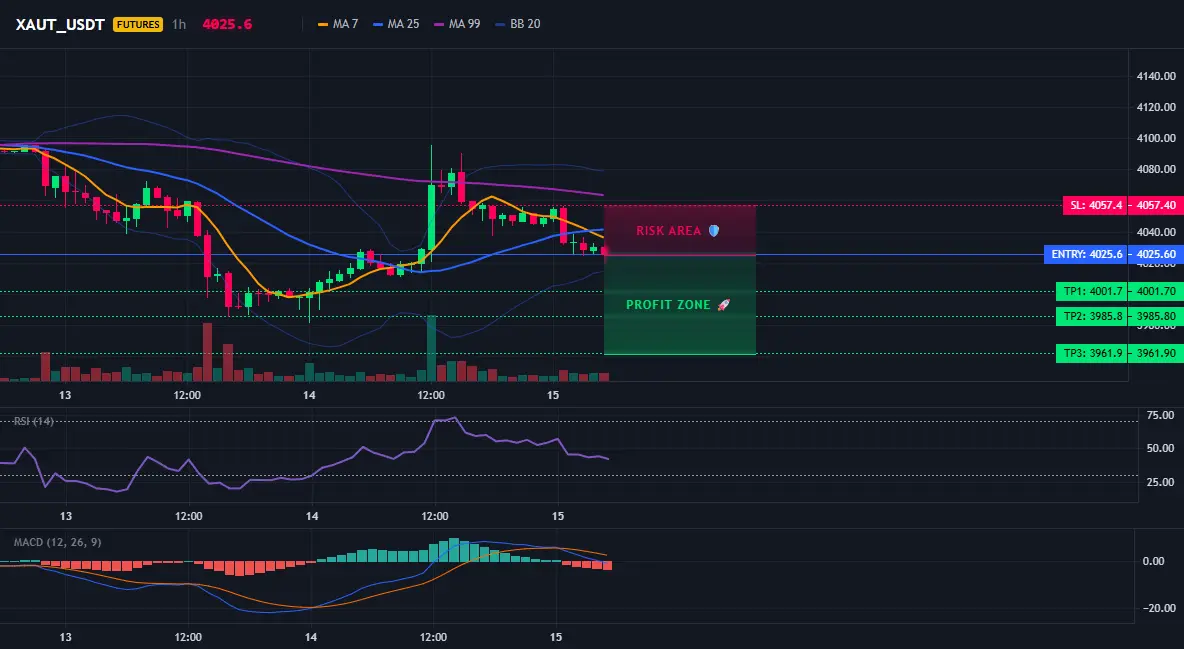1184x649 pixels.
Task: Click the PROFIT ZONE label
Action: [668, 305]
